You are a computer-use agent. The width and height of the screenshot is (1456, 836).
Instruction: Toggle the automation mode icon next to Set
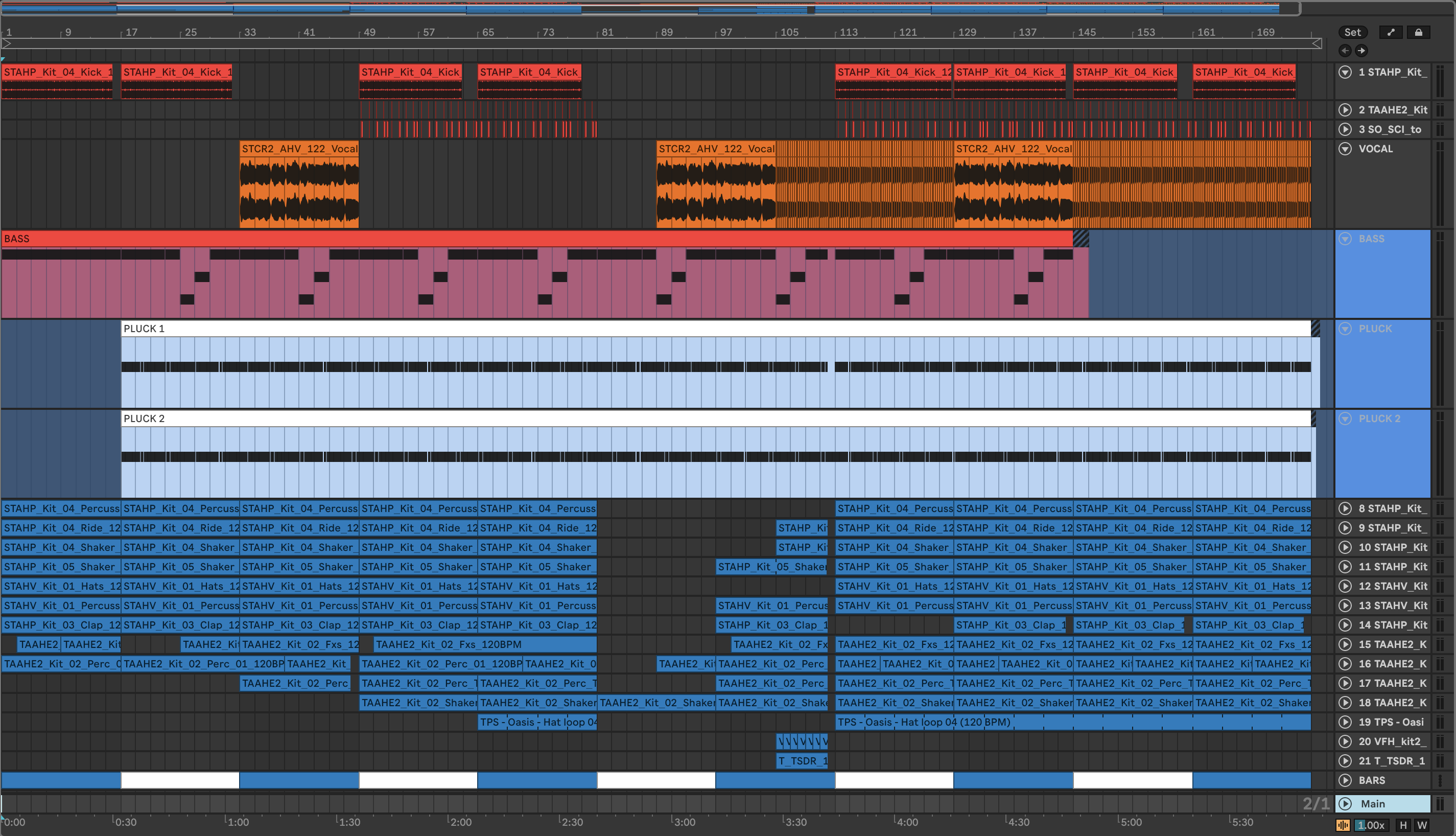1391,32
